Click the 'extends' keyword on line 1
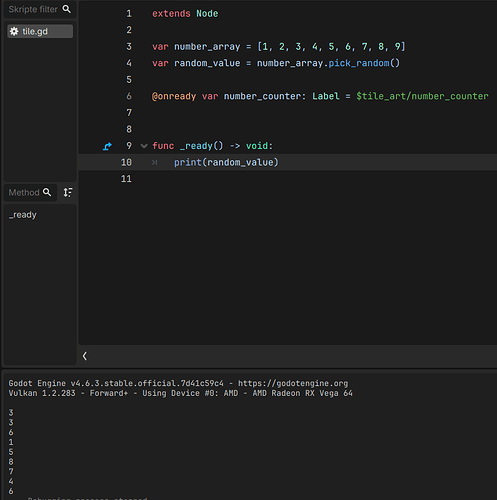 pos(171,14)
